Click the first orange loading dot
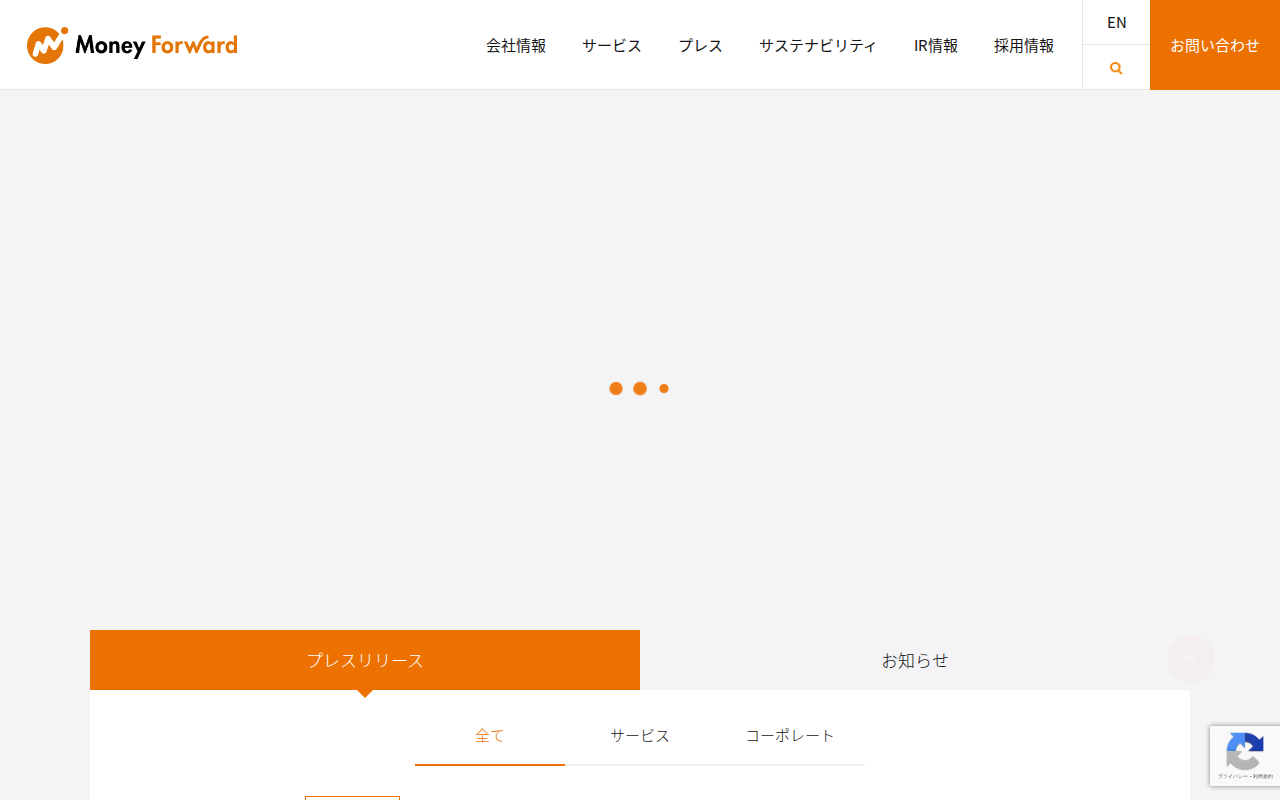Image resolution: width=1280 pixels, height=800 pixels. [x=616, y=388]
